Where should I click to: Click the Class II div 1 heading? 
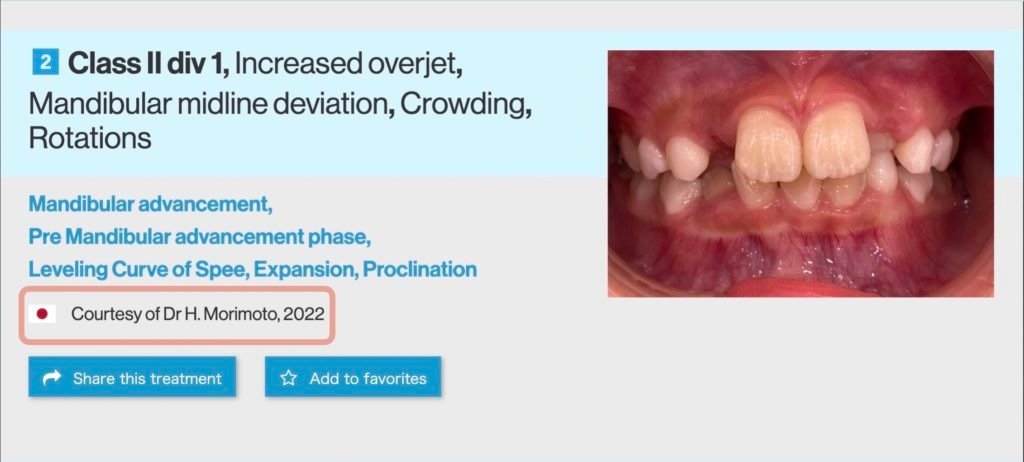click(148, 64)
